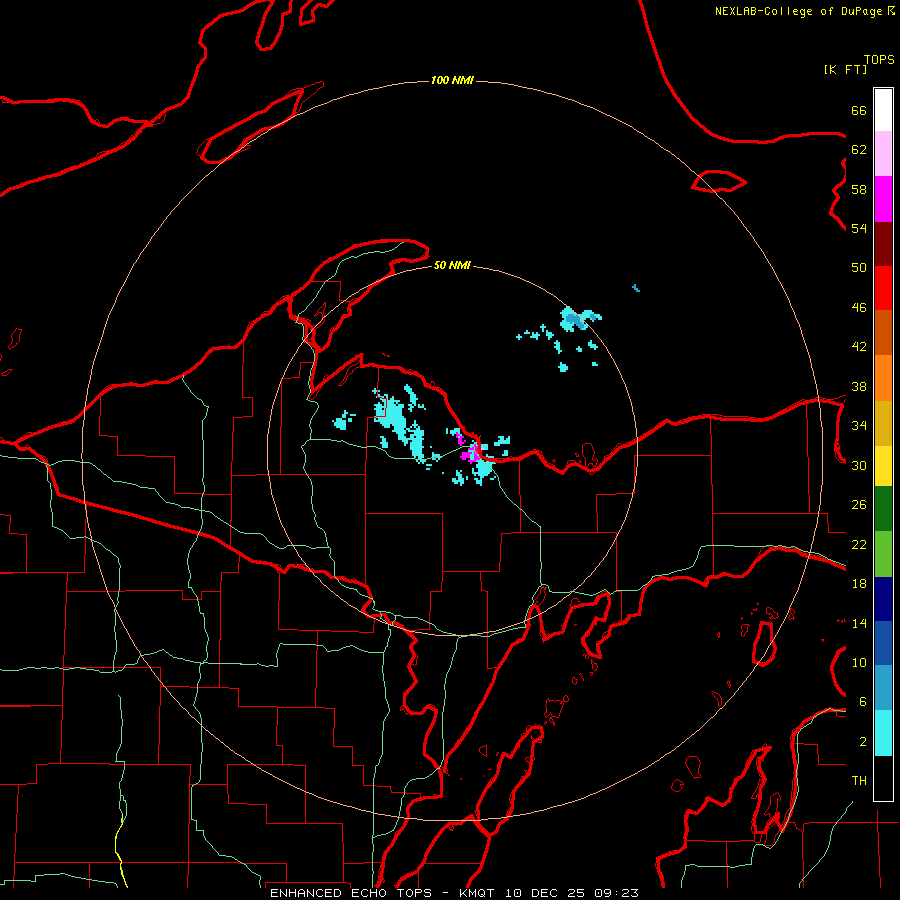900x900 pixels.
Task: Click the navy 14-18 kft legend swatch
Action: point(883,599)
